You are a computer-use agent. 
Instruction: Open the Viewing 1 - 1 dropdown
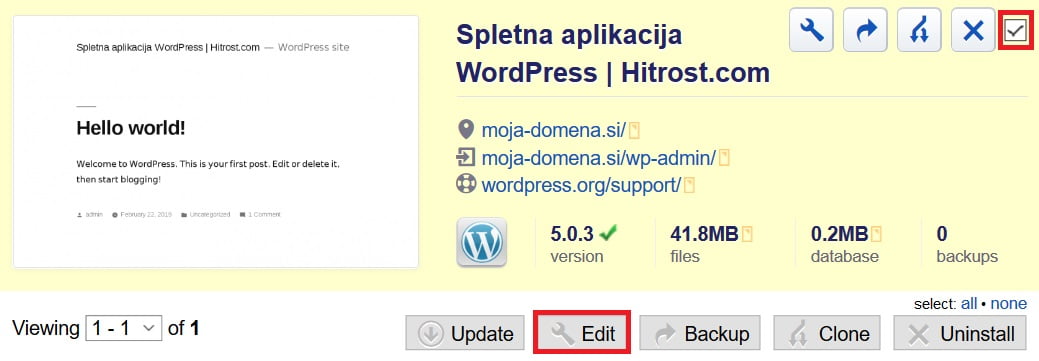(124, 328)
